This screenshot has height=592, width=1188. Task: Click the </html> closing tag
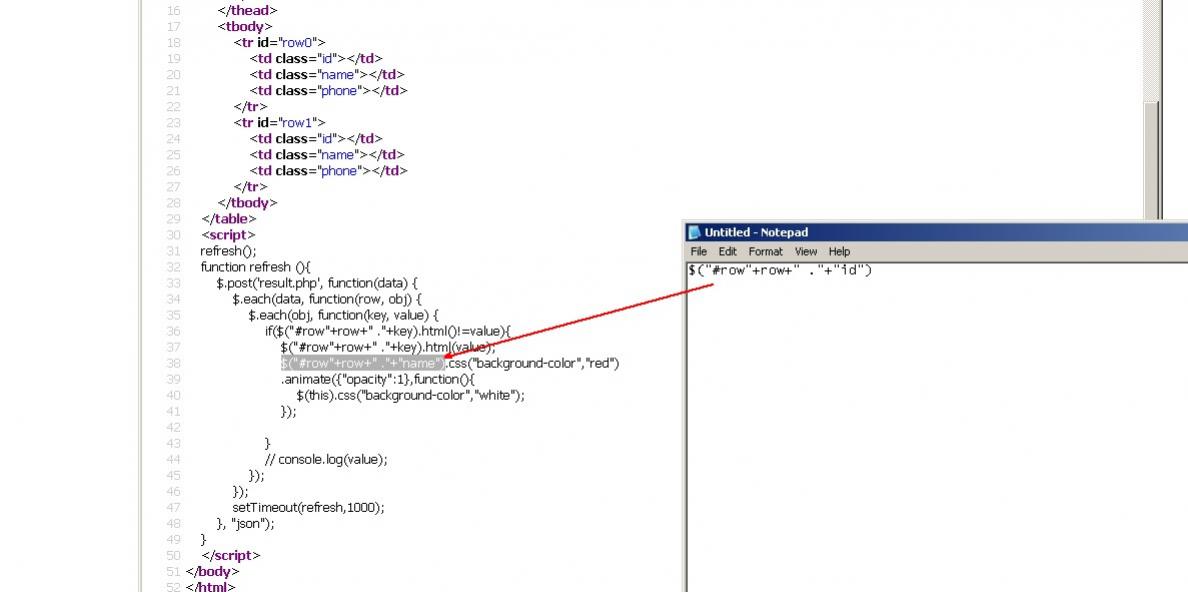[211, 587]
